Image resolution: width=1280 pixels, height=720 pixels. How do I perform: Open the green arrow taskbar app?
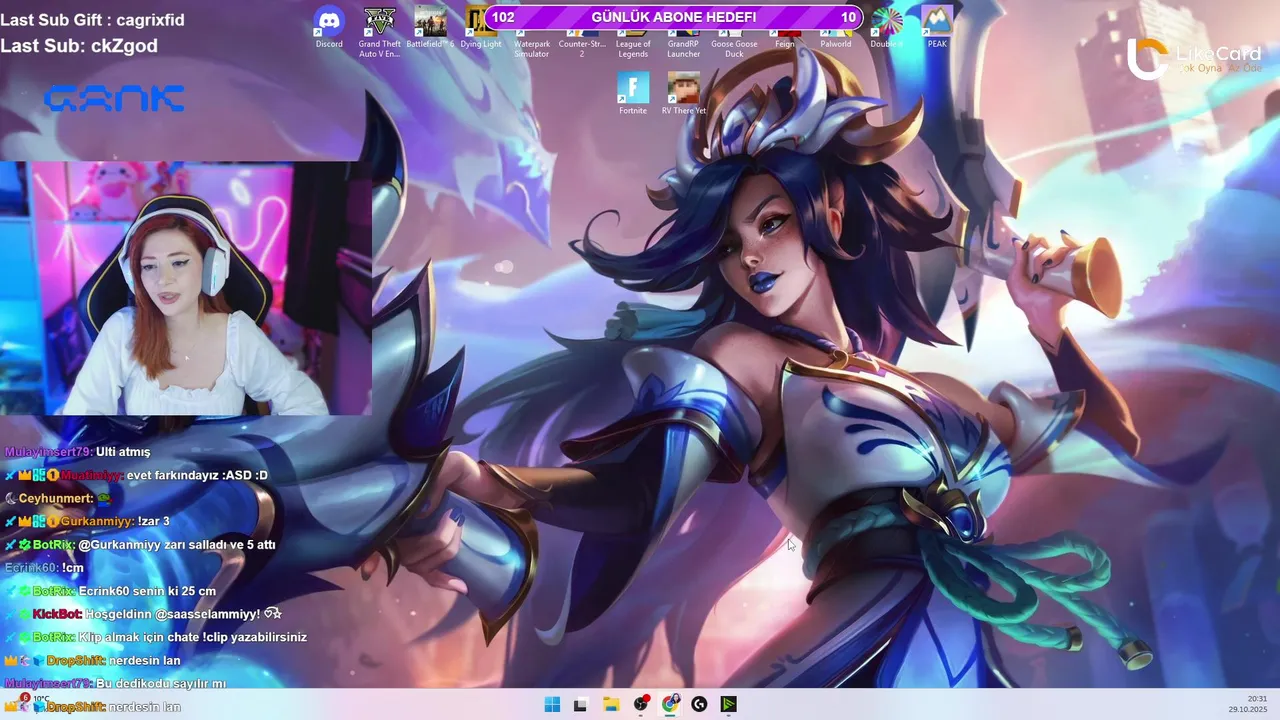(x=729, y=704)
